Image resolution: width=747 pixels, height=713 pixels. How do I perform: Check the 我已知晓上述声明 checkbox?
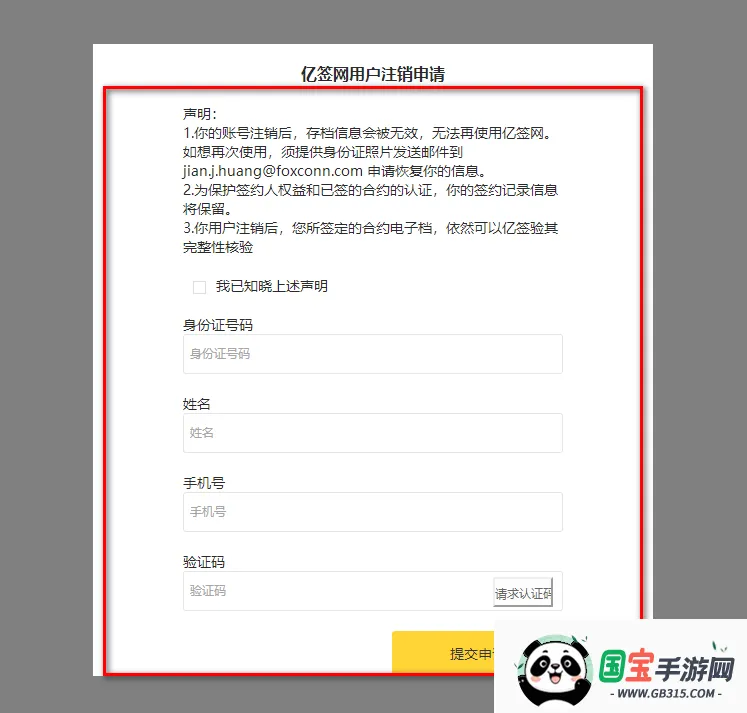[x=199, y=287]
